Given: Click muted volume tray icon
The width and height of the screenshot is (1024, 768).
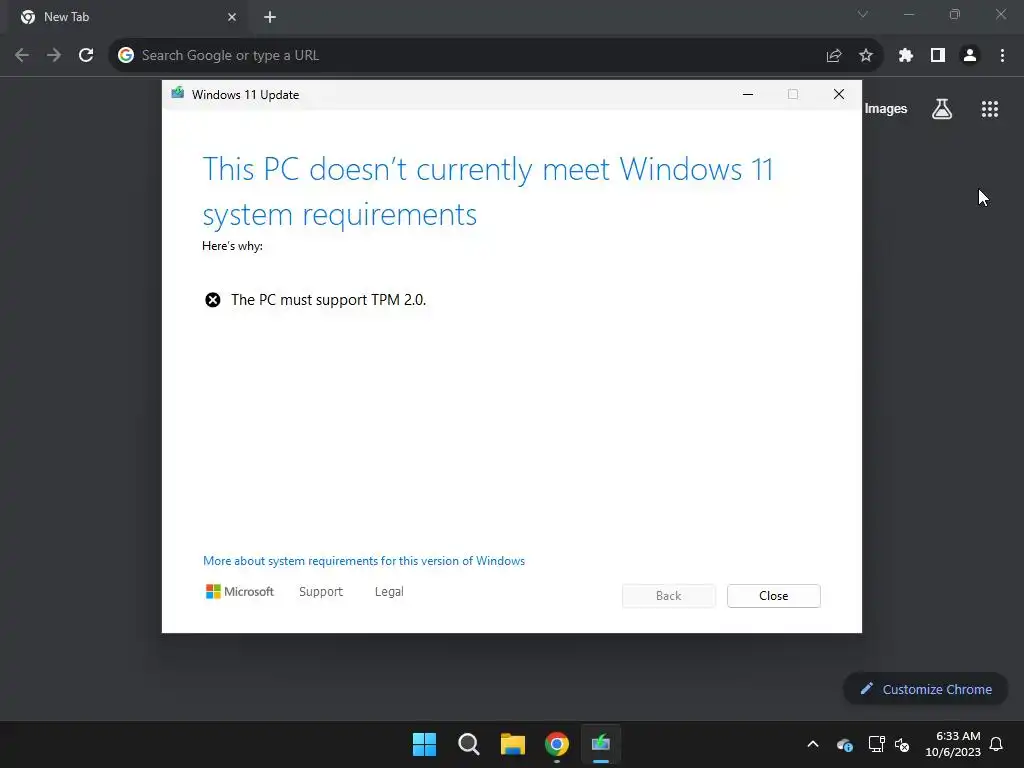Looking at the screenshot, I should 902,744.
